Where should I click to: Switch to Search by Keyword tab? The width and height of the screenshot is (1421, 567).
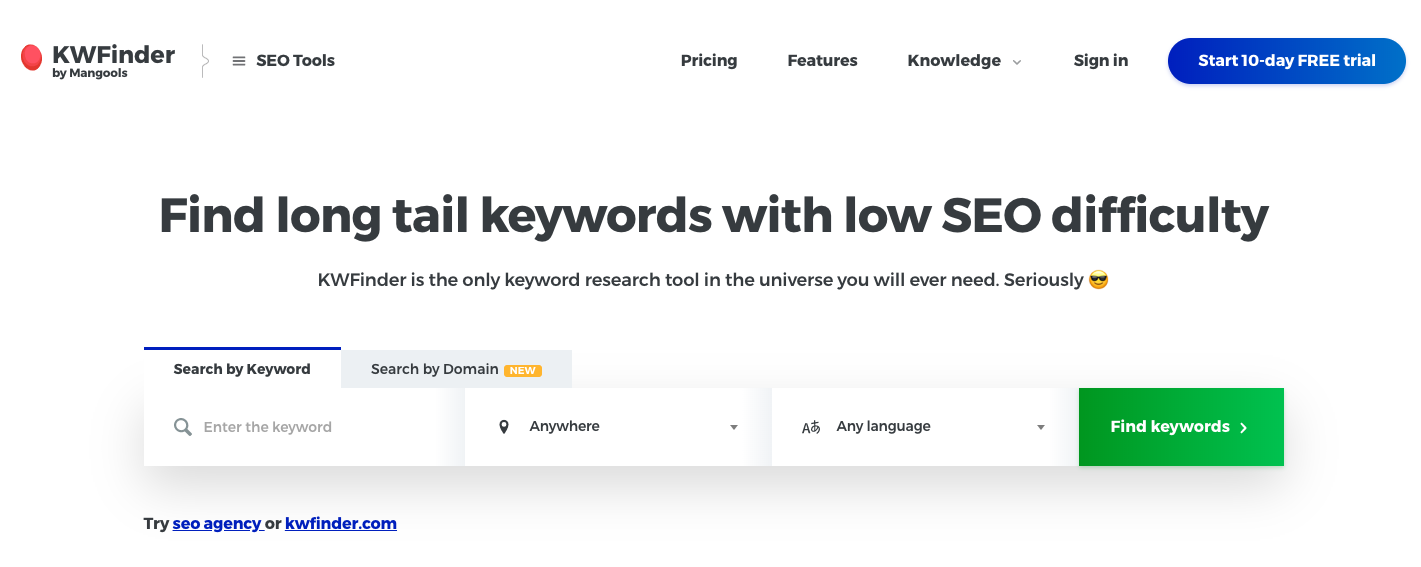[242, 368]
